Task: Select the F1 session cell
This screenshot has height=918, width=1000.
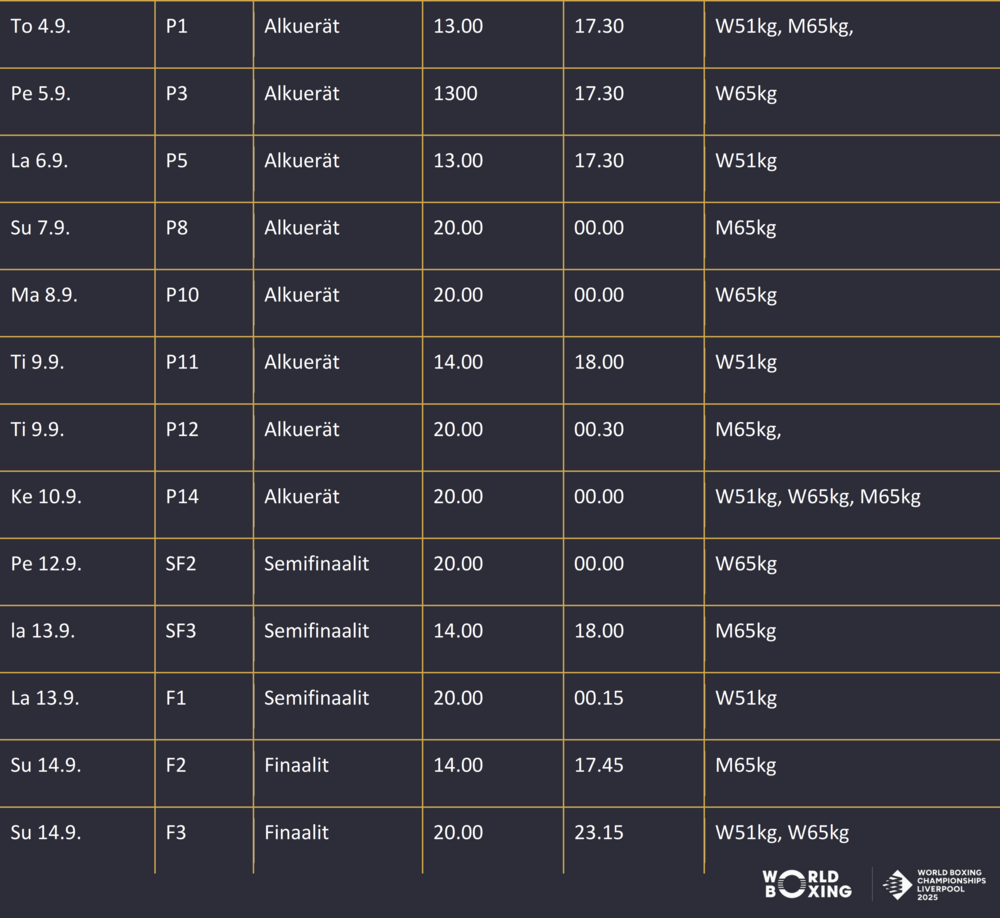Action: click(204, 706)
